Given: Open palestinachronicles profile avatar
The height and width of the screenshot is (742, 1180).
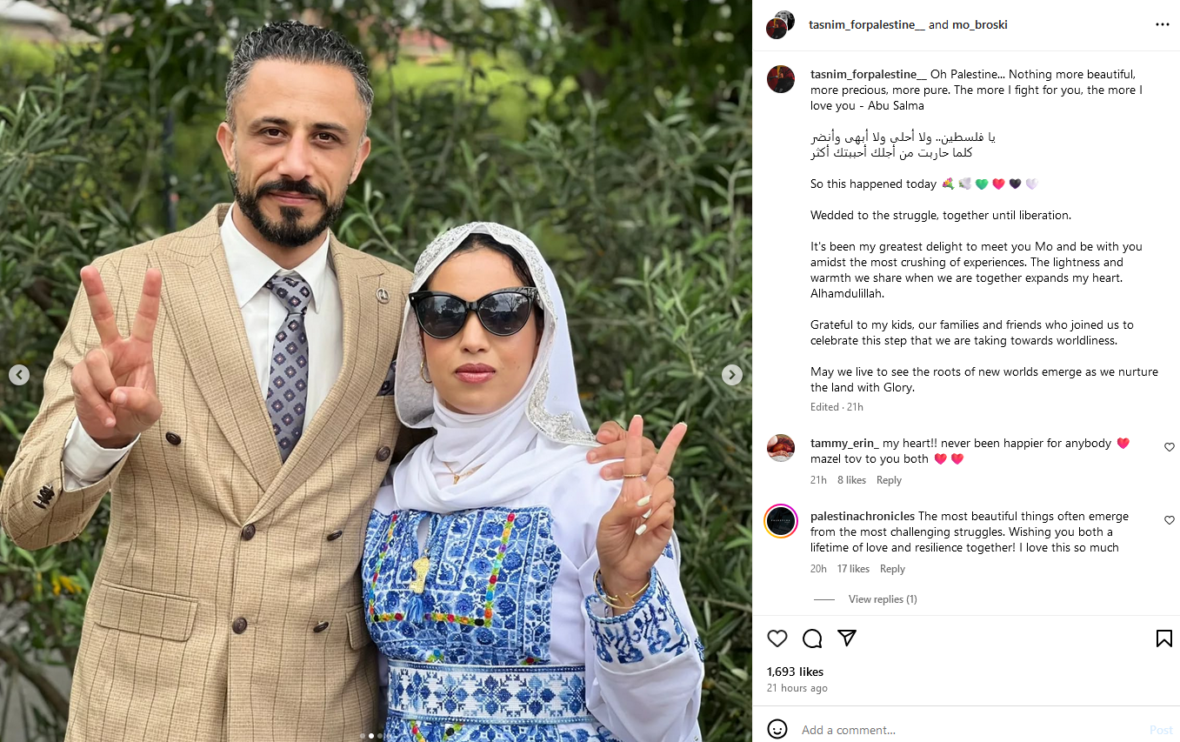Looking at the screenshot, I should [780, 521].
